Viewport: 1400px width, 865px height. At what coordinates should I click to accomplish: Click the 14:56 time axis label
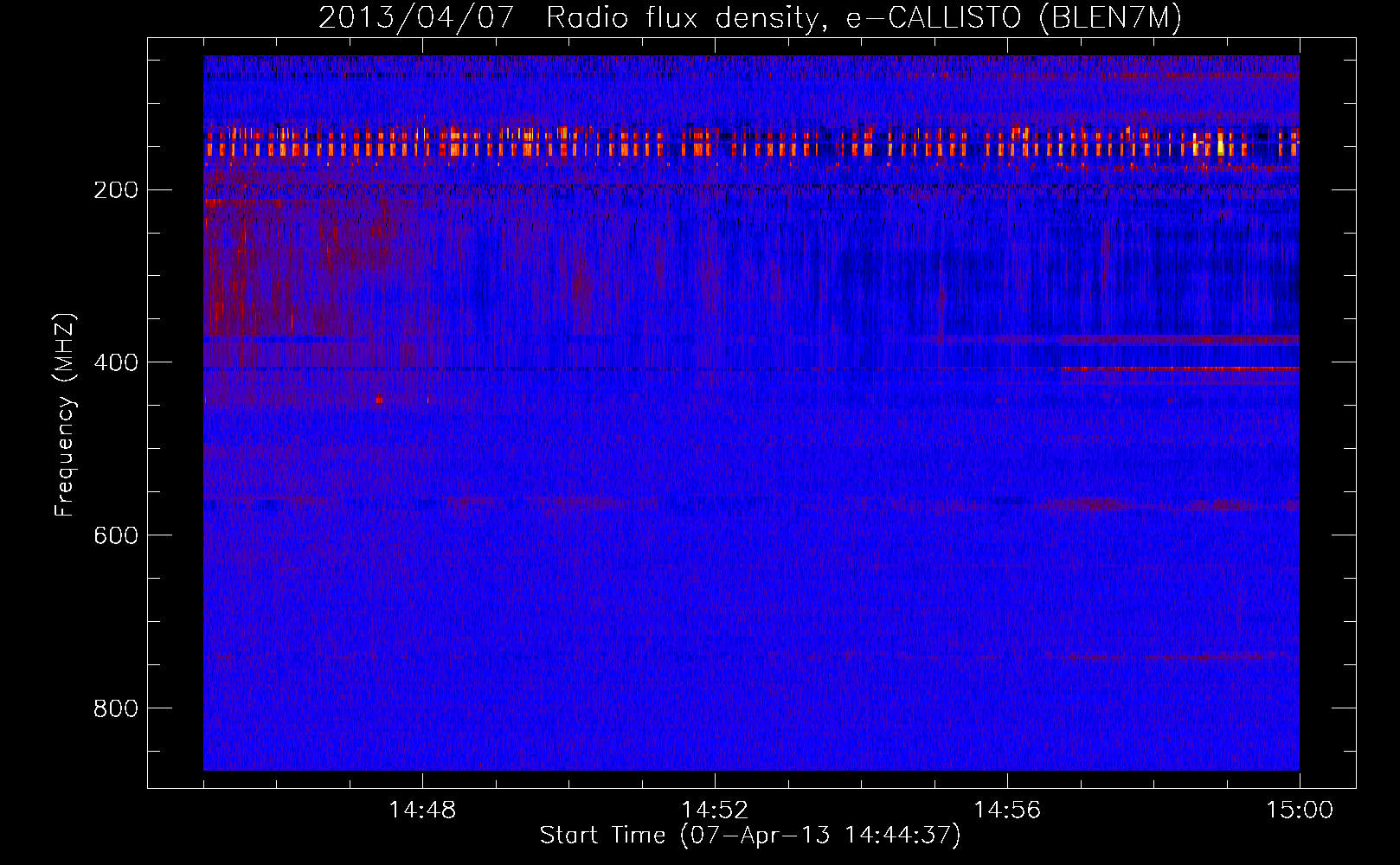[x=1007, y=811]
